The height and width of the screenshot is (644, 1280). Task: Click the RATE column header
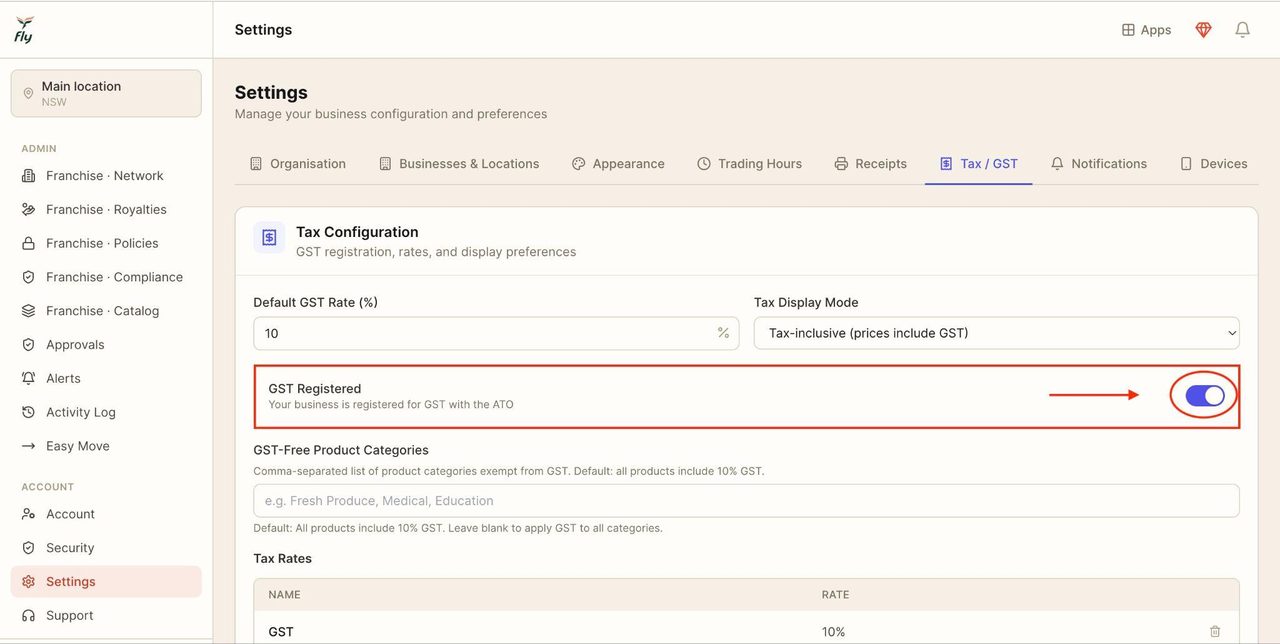(835, 595)
